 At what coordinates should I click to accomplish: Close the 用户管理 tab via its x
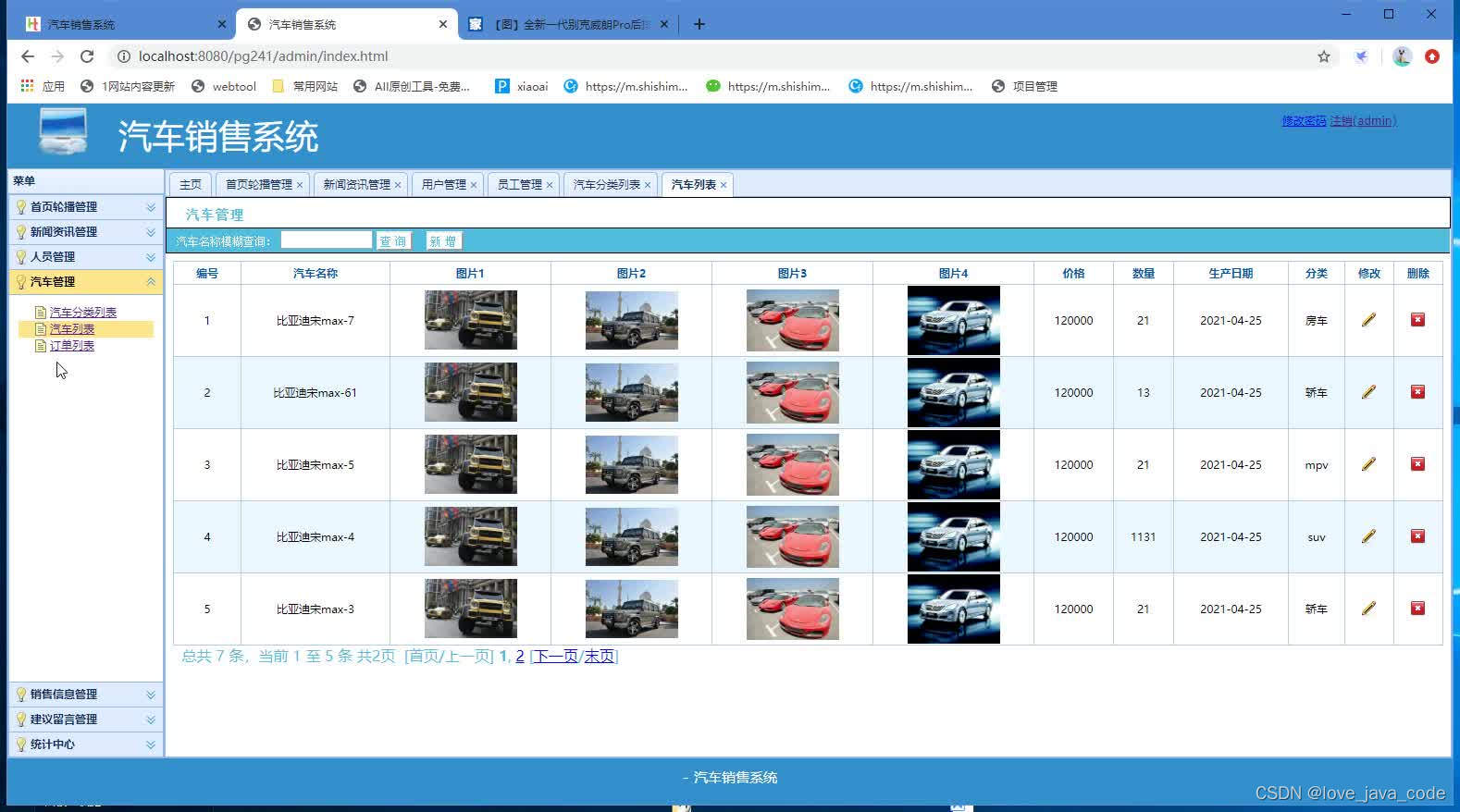coord(474,185)
